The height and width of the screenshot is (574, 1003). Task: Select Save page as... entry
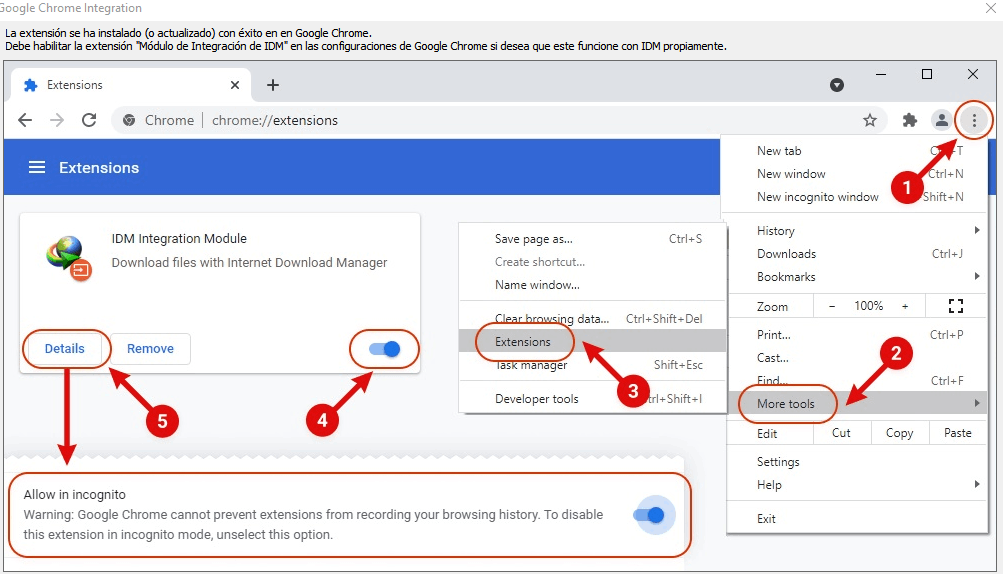point(592,239)
